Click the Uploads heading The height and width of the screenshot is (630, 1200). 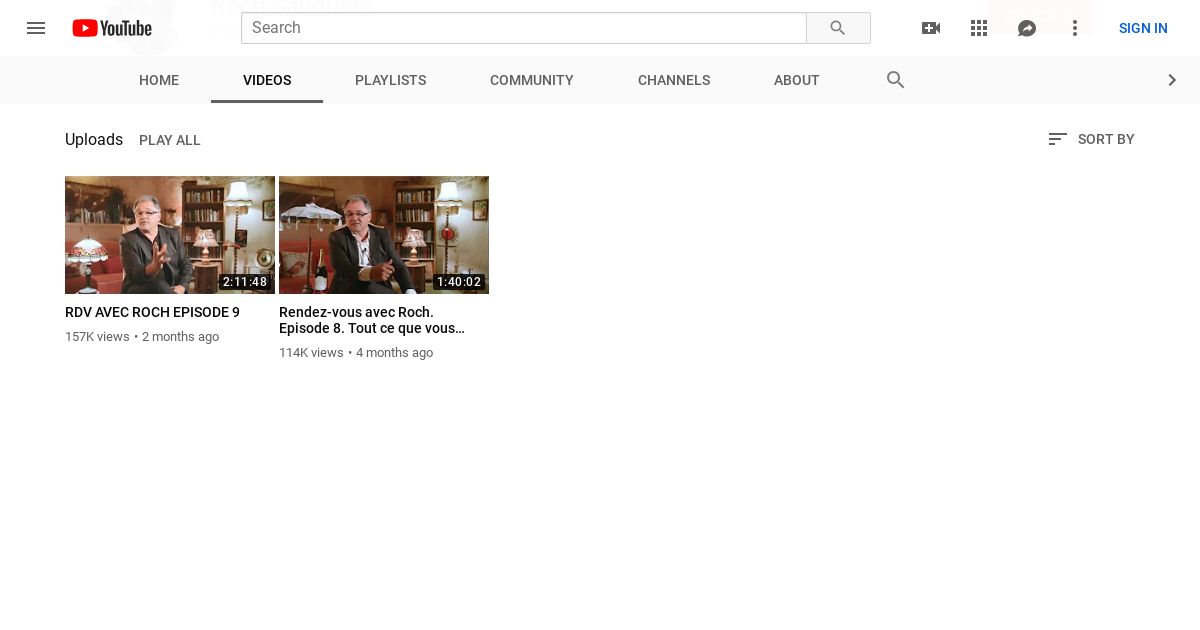(94, 139)
